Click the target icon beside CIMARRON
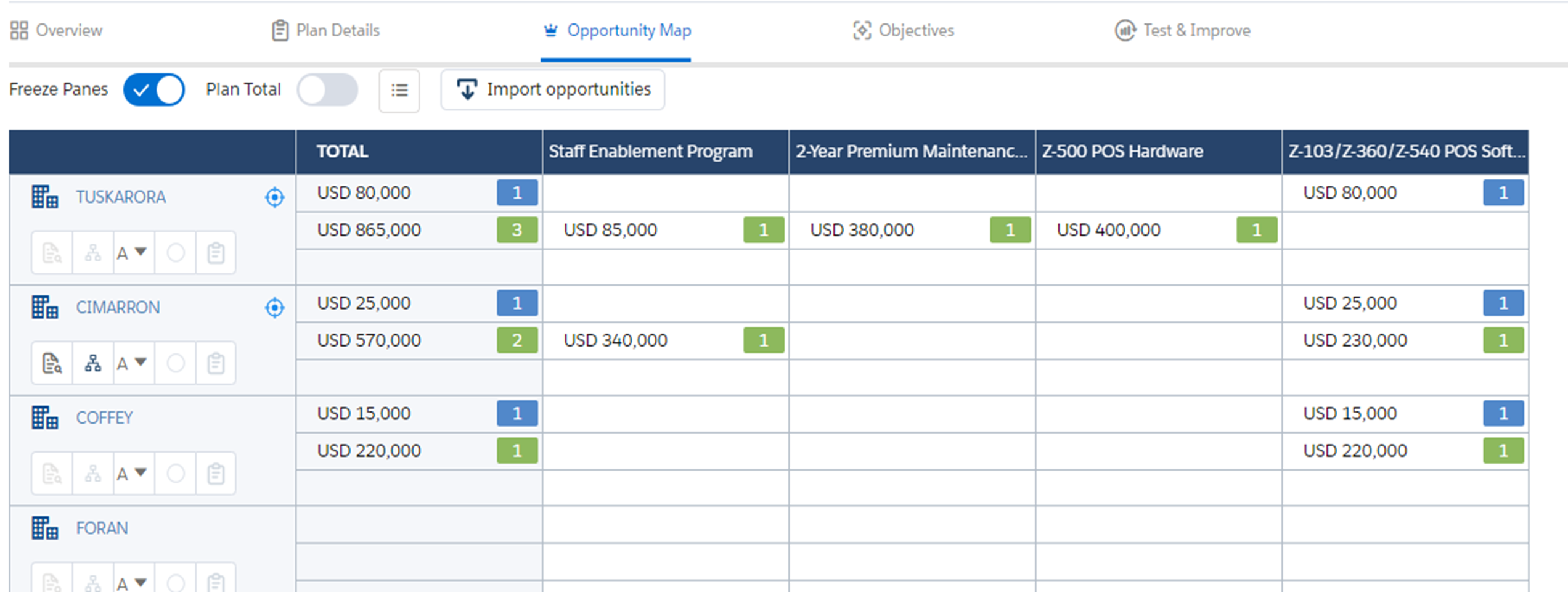 pyautogui.click(x=274, y=308)
